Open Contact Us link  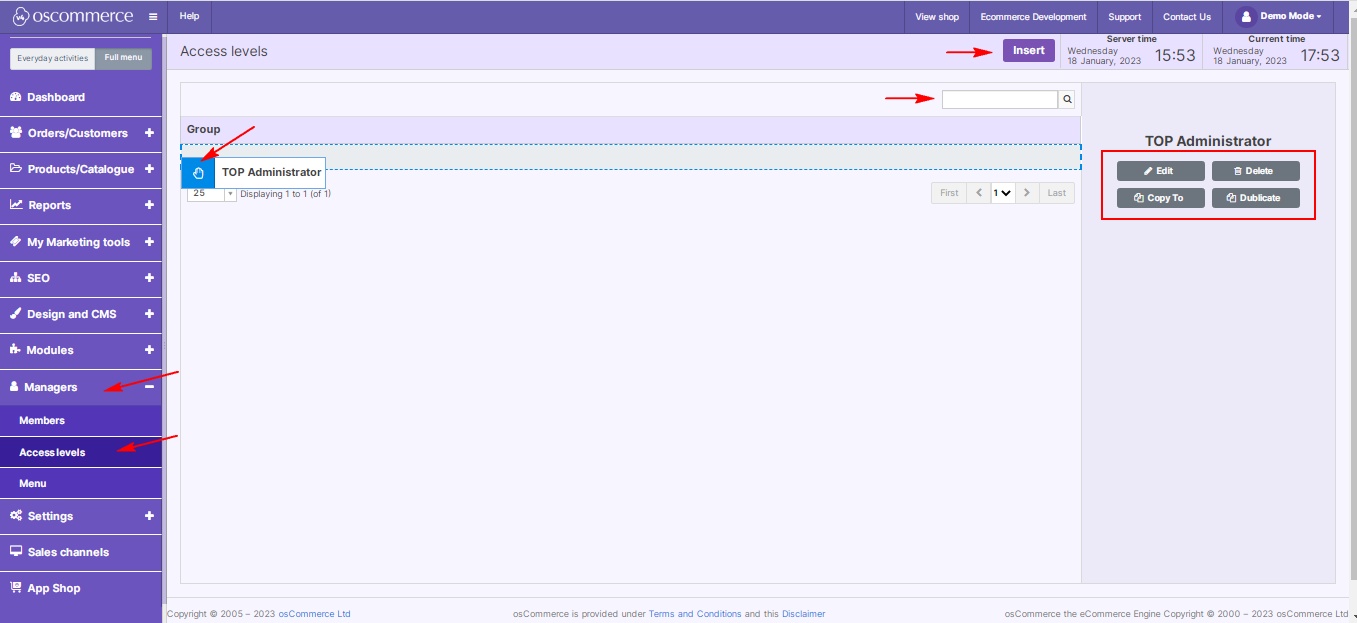pos(1187,17)
